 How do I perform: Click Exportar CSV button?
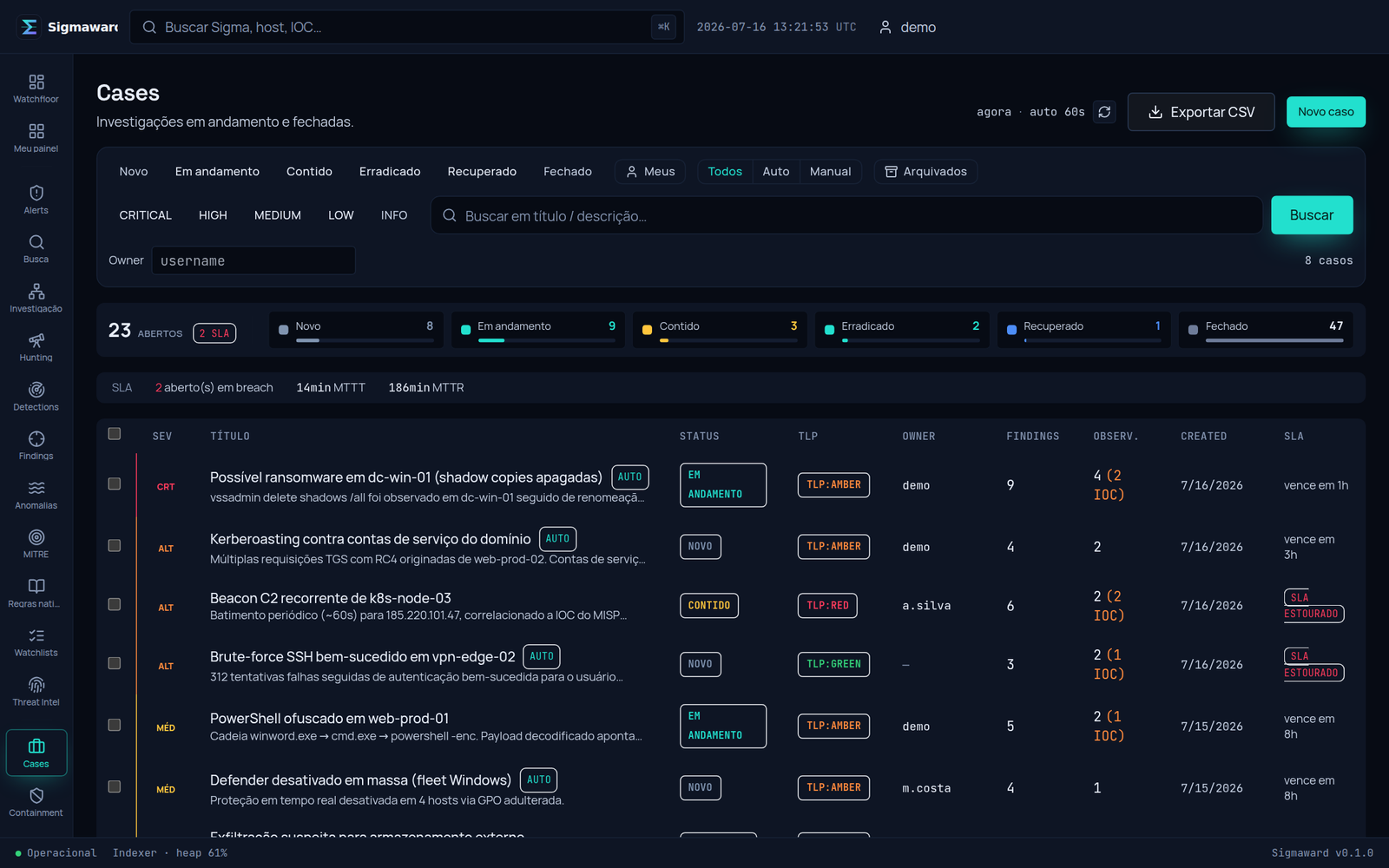point(1201,112)
